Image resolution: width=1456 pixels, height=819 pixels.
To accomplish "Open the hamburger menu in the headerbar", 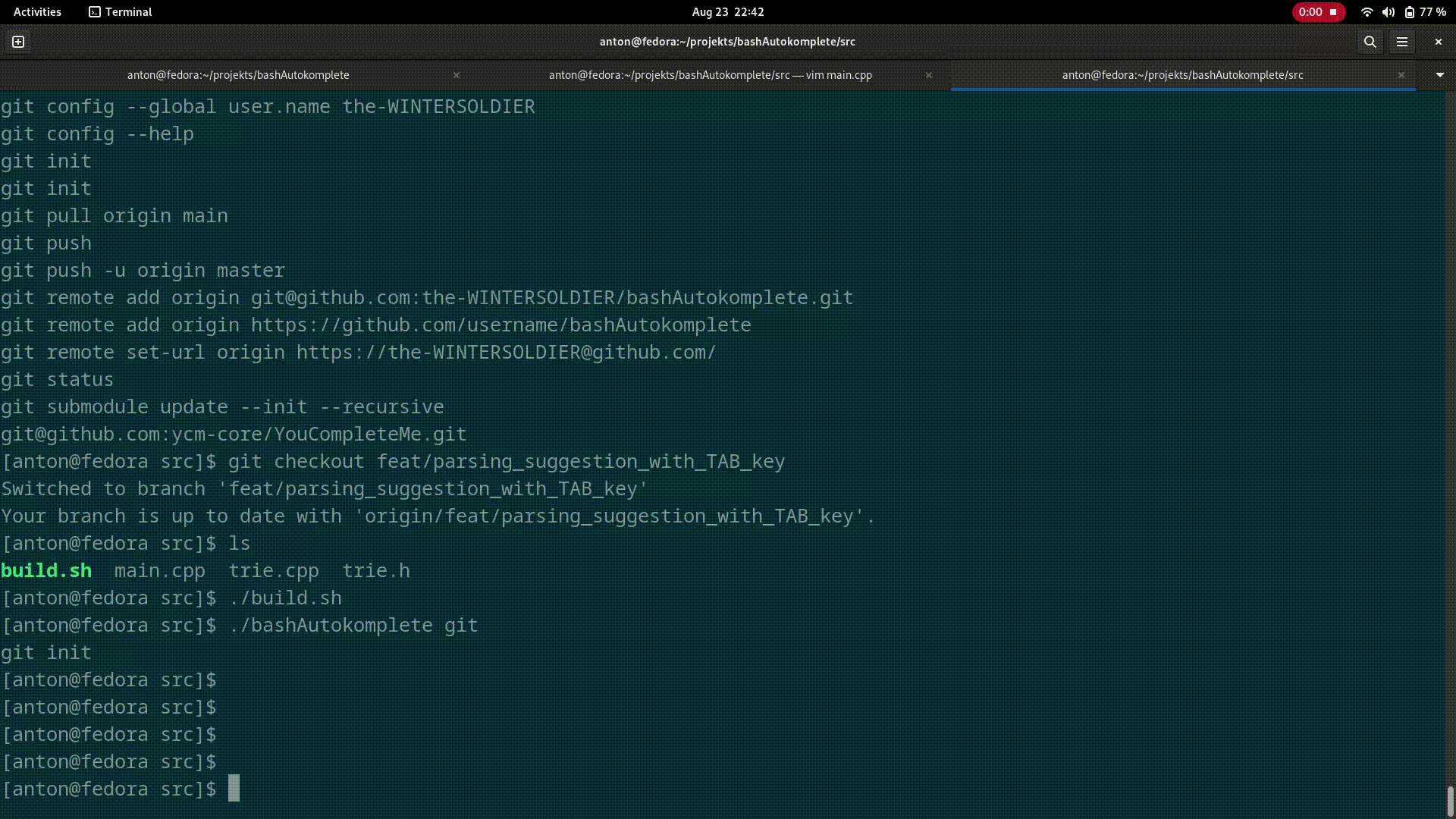I will coord(1401,42).
